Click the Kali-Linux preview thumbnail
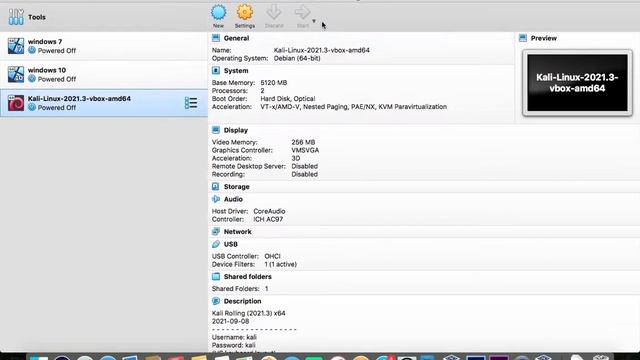The width and height of the screenshot is (640, 360). click(x=577, y=83)
